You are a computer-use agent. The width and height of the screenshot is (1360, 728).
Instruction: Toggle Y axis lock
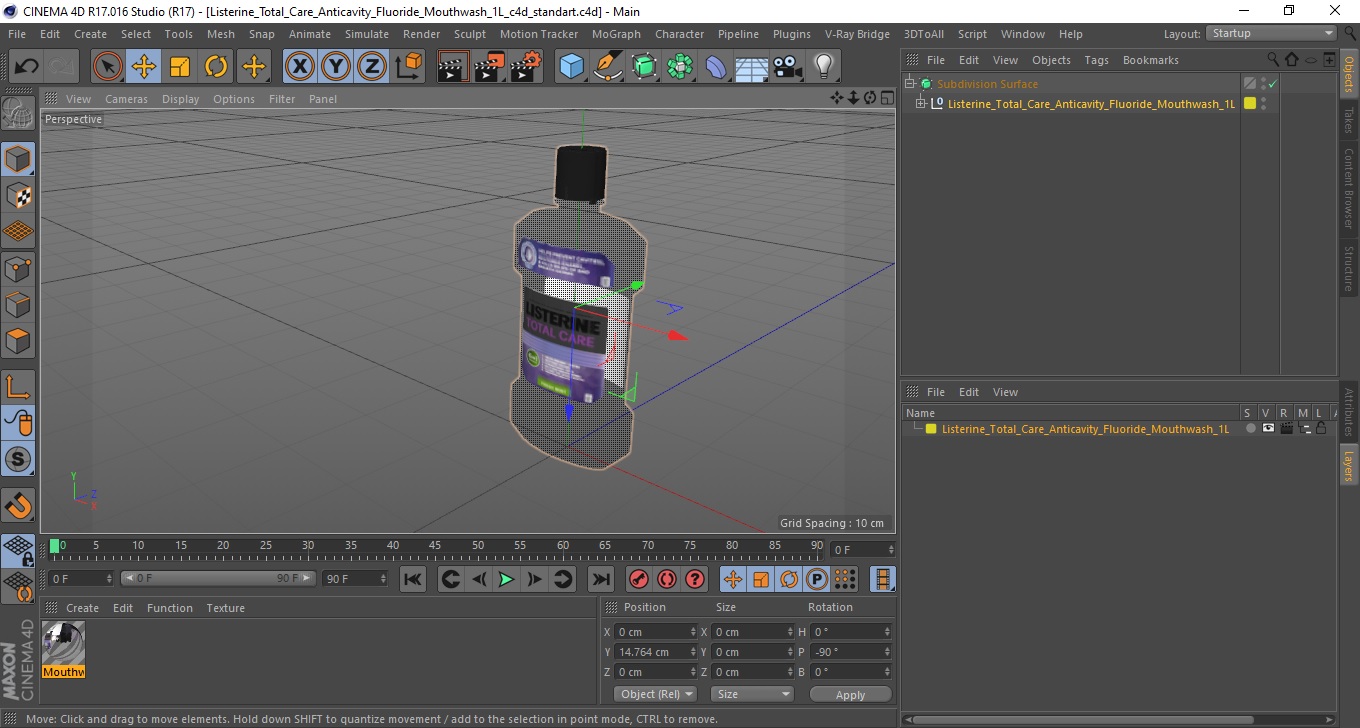(x=336, y=67)
